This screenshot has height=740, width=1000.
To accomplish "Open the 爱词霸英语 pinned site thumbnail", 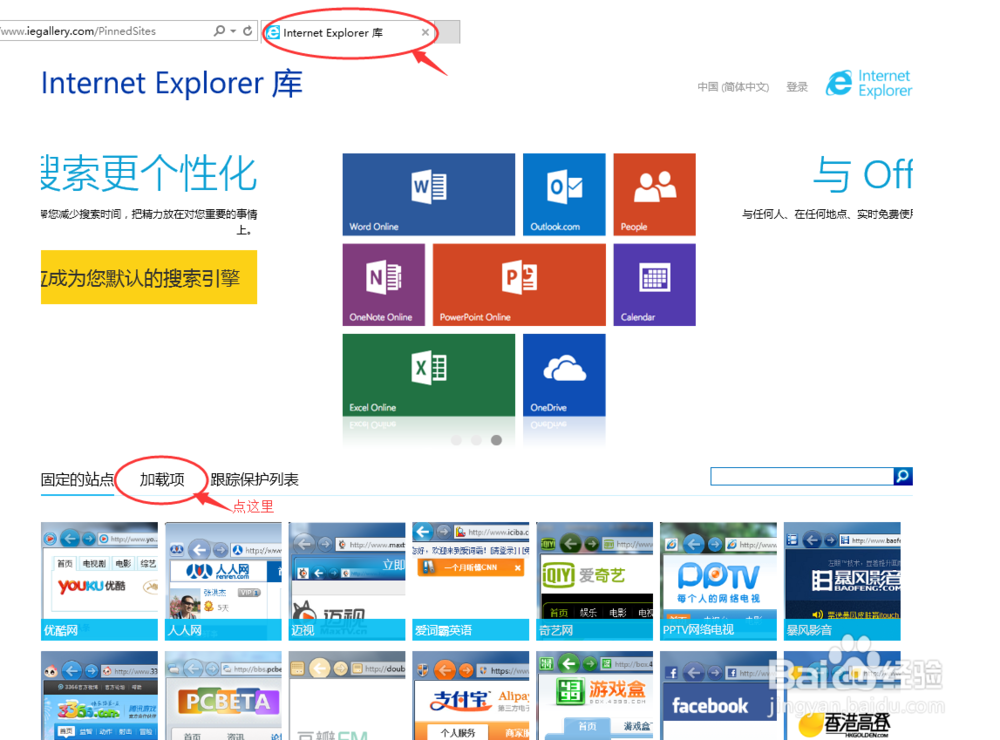I will (x=470, y=581).
